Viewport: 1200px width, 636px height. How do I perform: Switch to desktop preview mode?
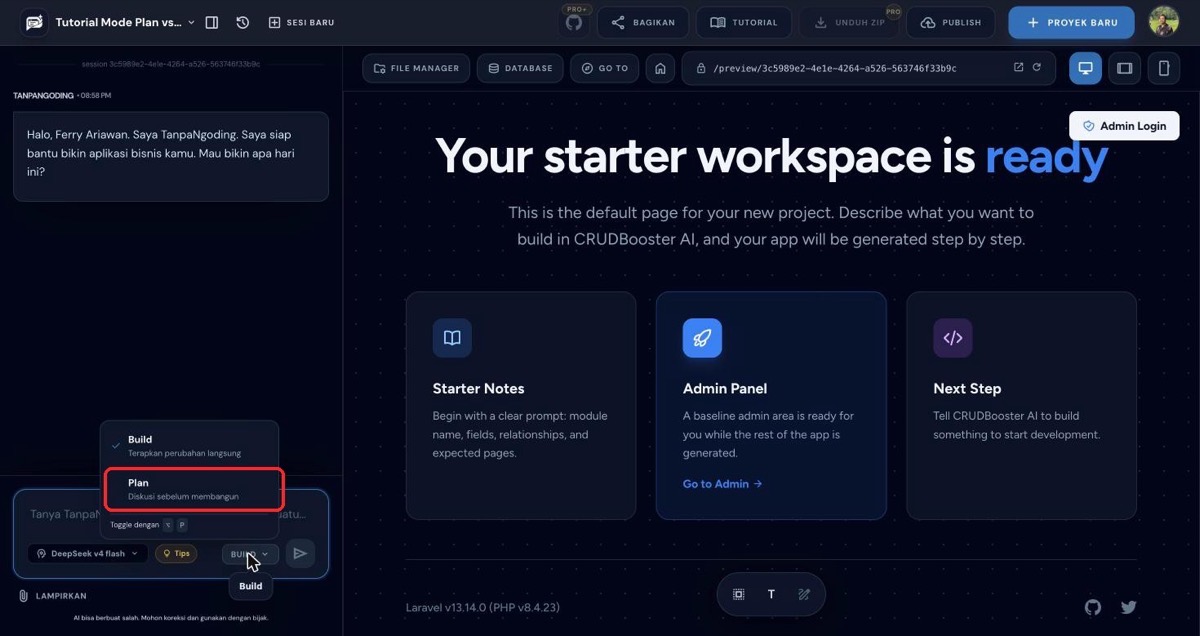(1085, 68)
